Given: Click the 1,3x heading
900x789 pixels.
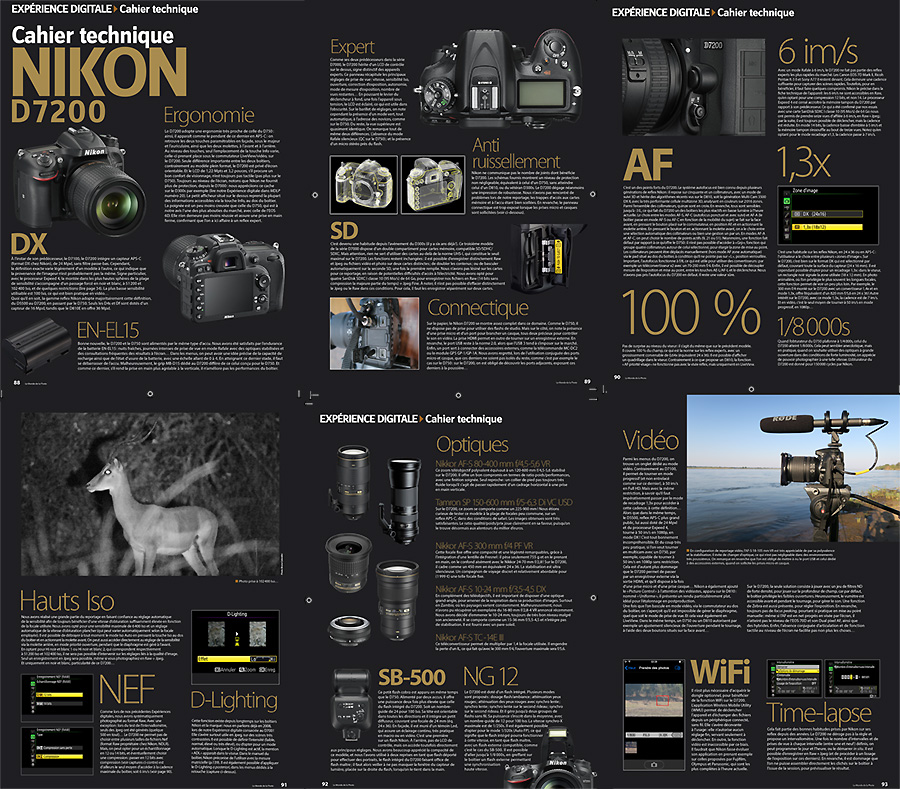Looking at the screenshot, I should pyautogui.click(x=804, y=162).
